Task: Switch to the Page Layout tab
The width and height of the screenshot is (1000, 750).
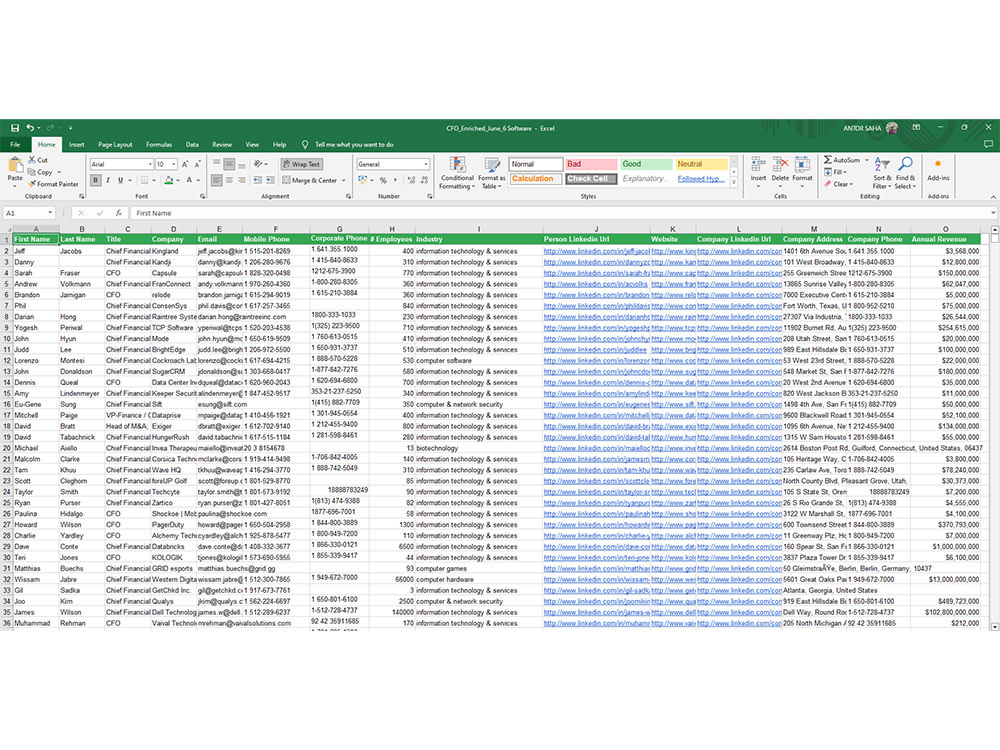Action: (x=115, y=144)
